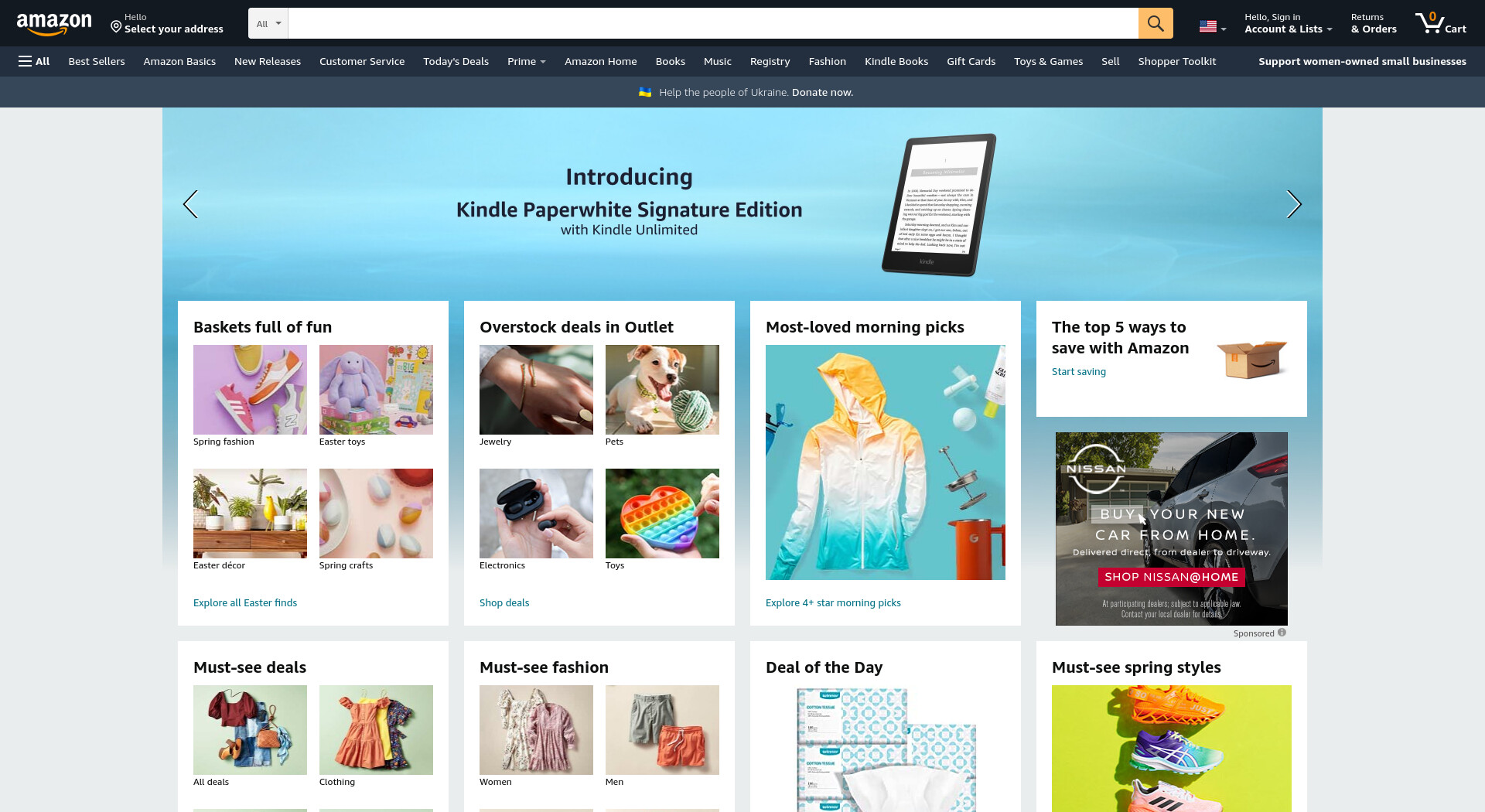Viewport: 1485px width, 812px height.
Task: Click Donate now link
Action: (822, 92)
